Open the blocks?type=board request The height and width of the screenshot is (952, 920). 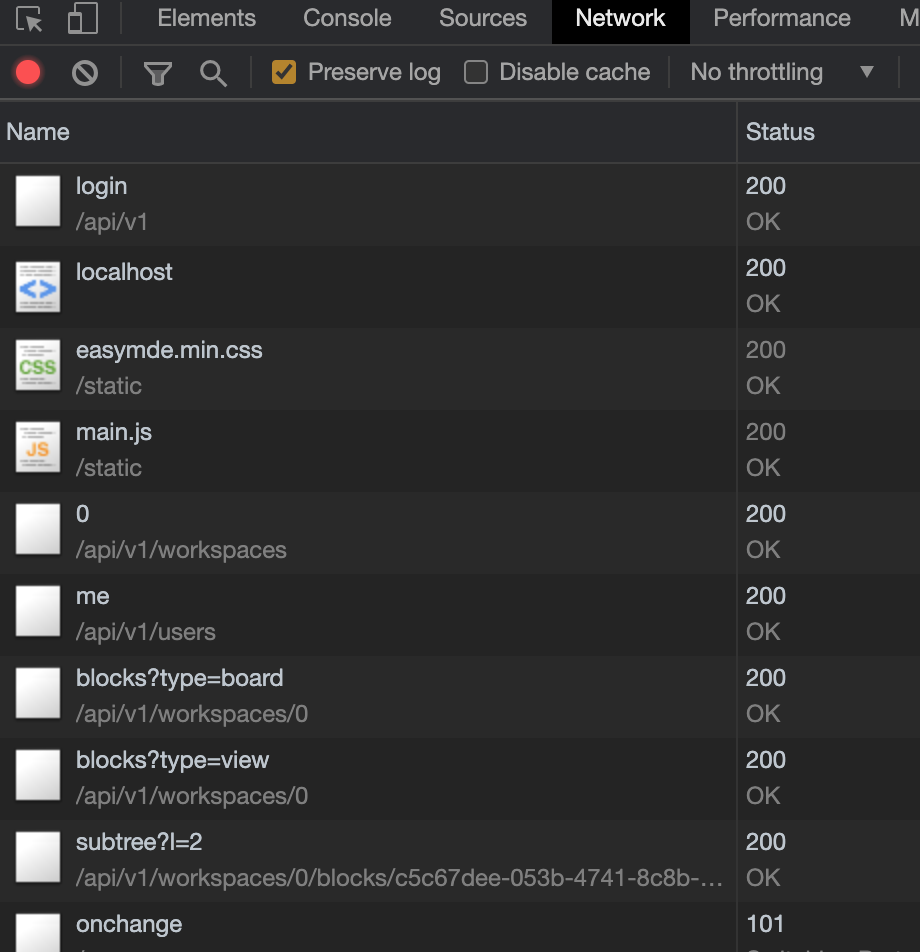(x=180, y=677)
